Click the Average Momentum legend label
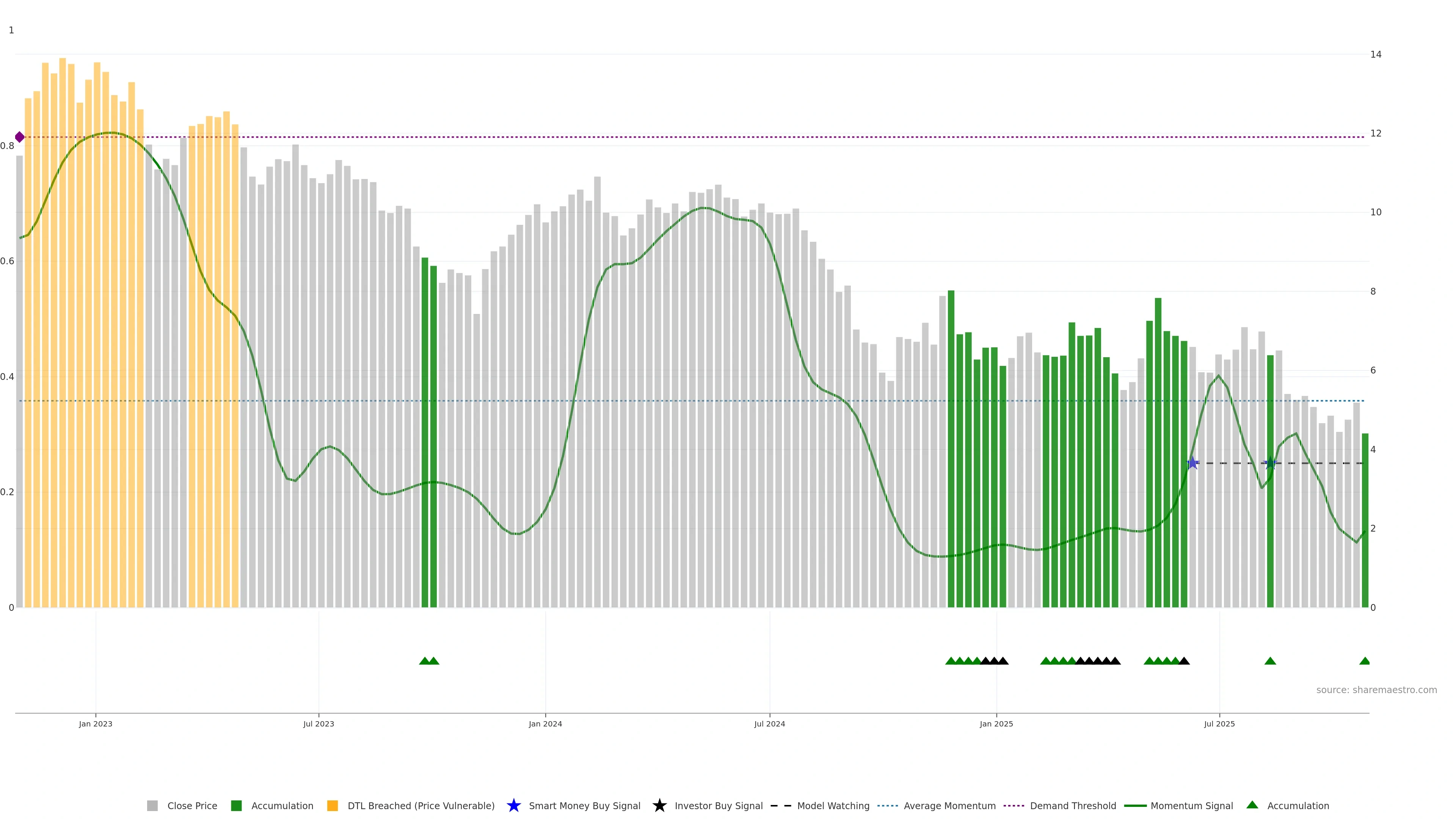The height and width of the screenshot is (819, 1456). point(949,805)
